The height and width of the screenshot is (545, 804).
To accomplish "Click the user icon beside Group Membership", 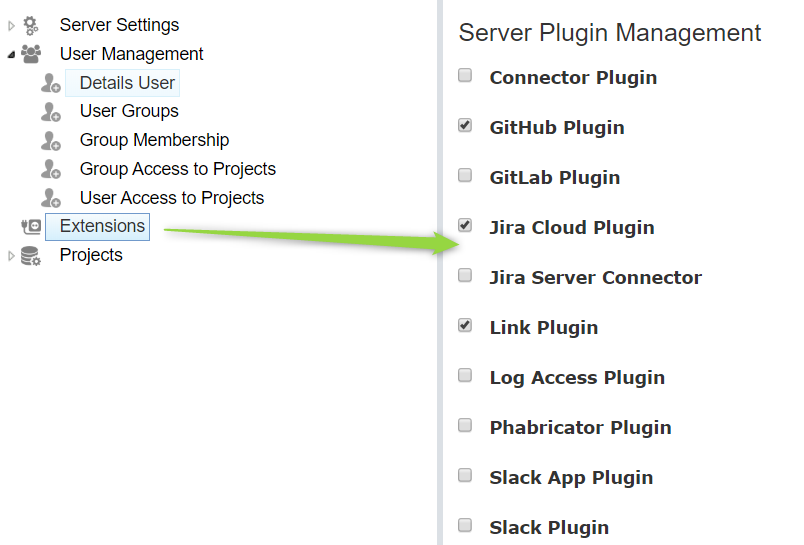I will [x=51, y=140].
